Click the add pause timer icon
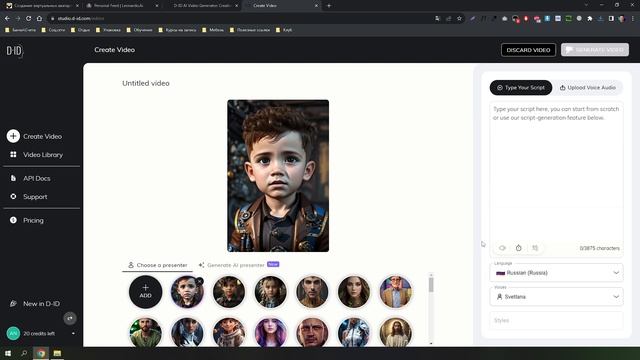 tap(518, 248)
